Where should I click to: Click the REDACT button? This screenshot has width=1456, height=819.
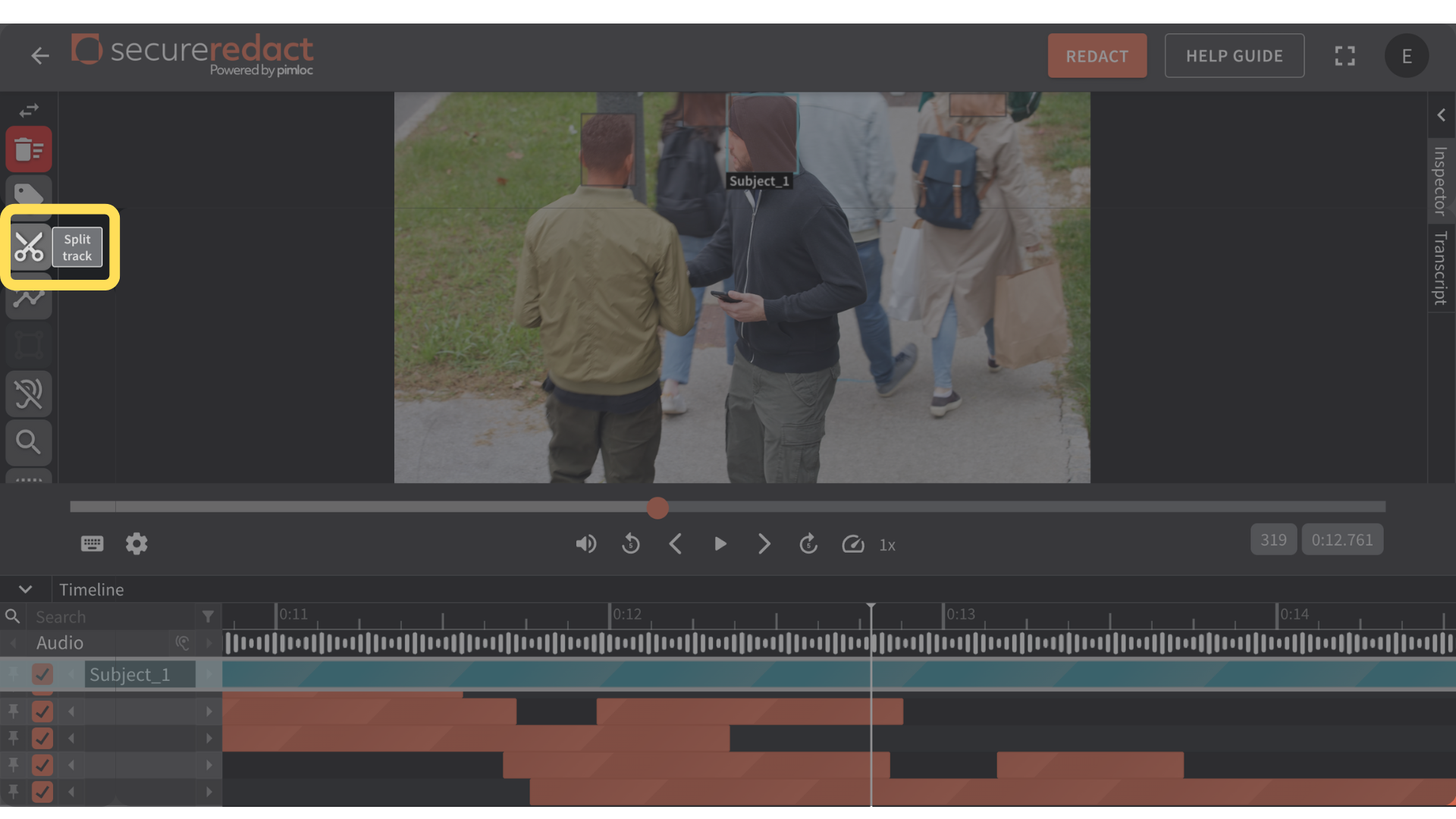tap(1097, 56)
